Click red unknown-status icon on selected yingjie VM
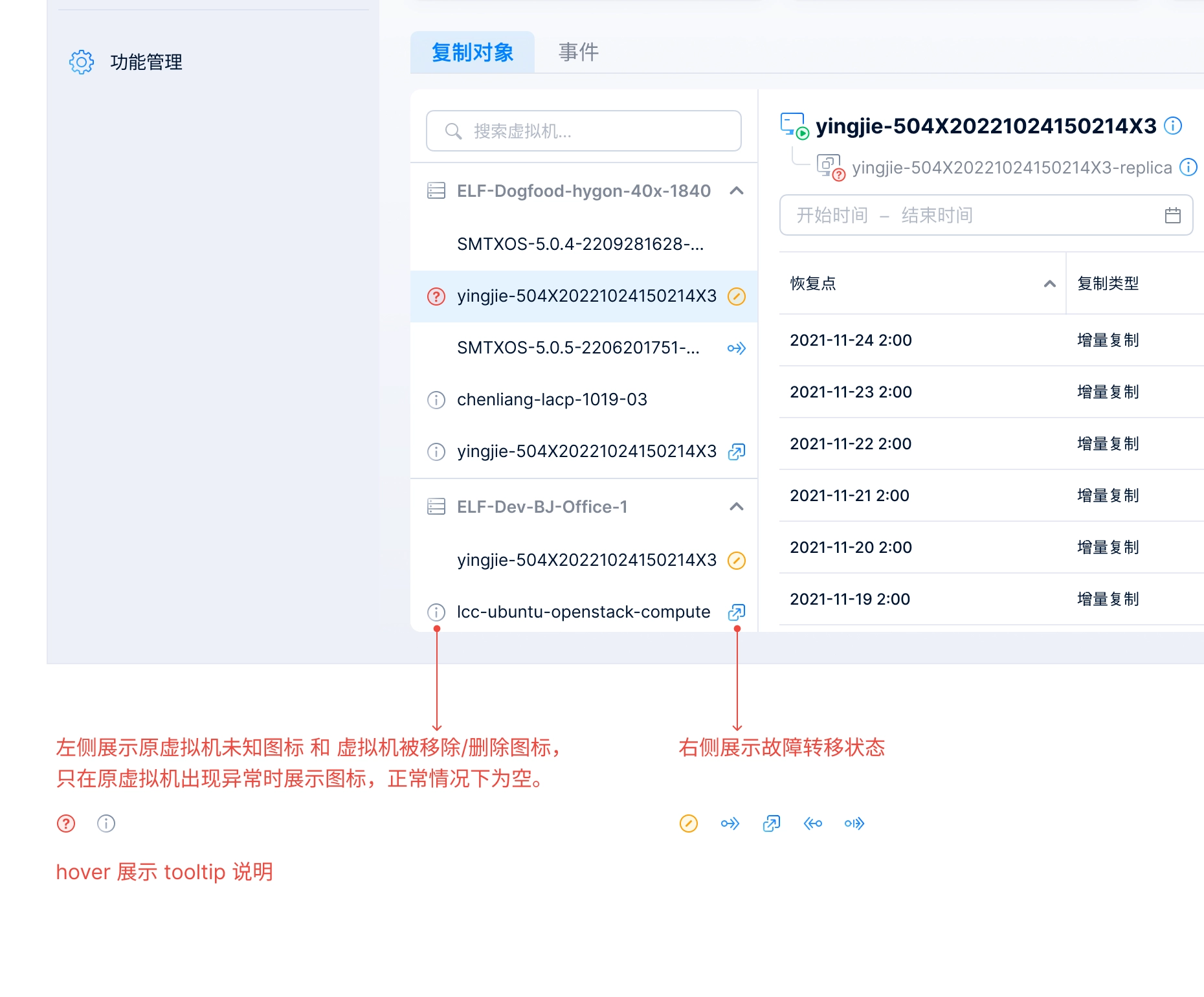Screen dimensions: 1204x997 436,297
